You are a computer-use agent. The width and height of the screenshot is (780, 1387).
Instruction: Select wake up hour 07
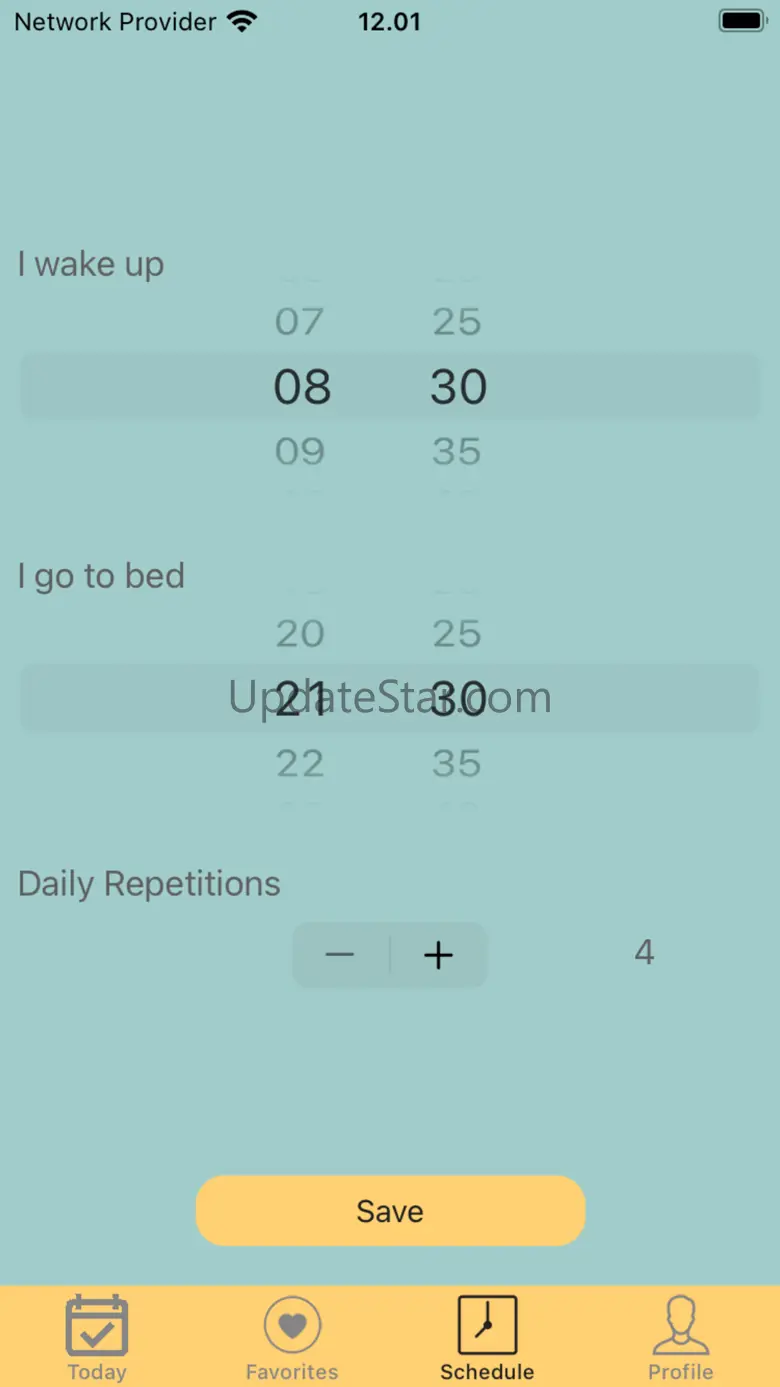[x=300, y=322]
